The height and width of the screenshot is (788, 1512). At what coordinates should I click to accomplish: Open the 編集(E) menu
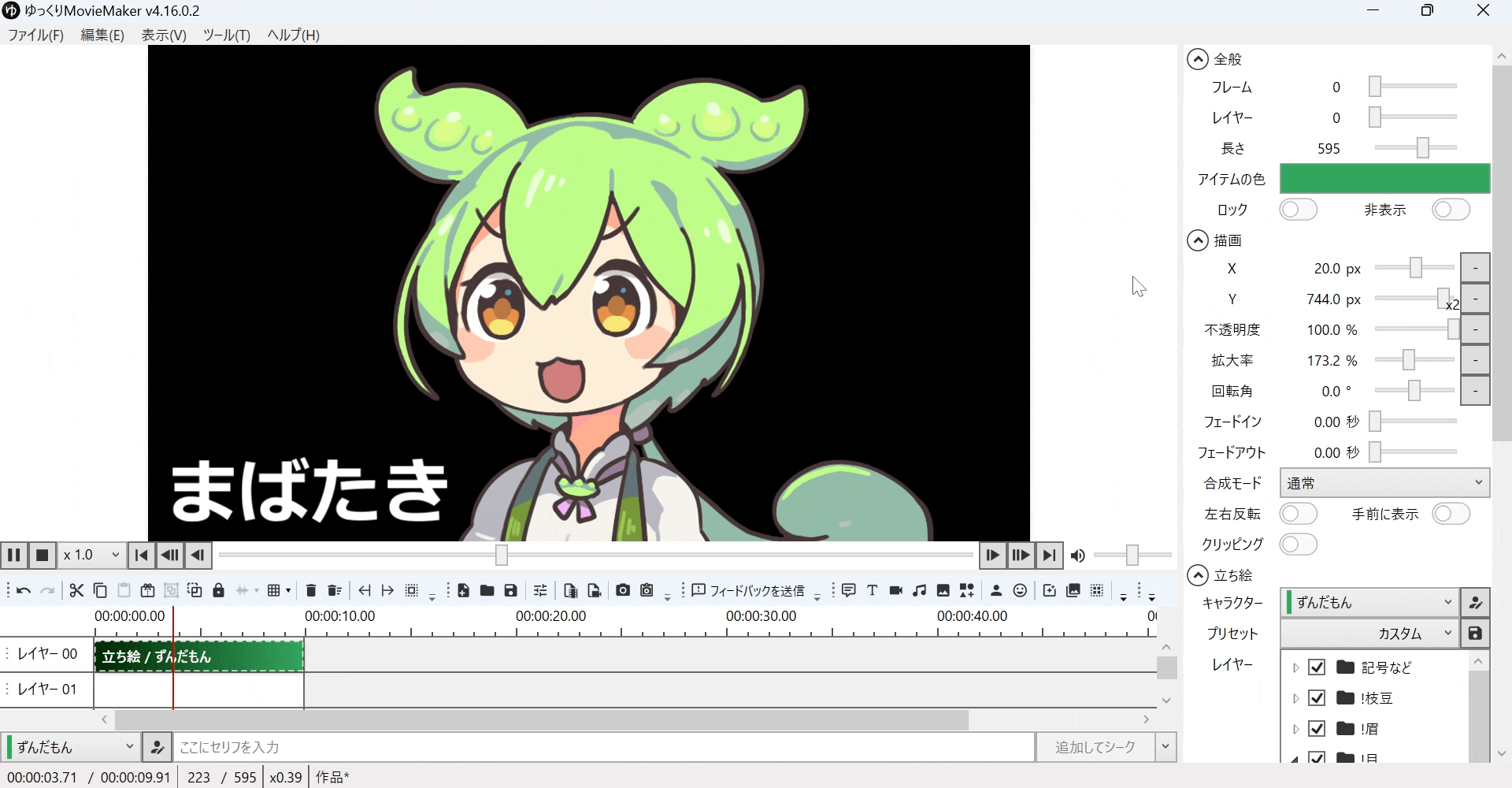[x=102, y=35]
